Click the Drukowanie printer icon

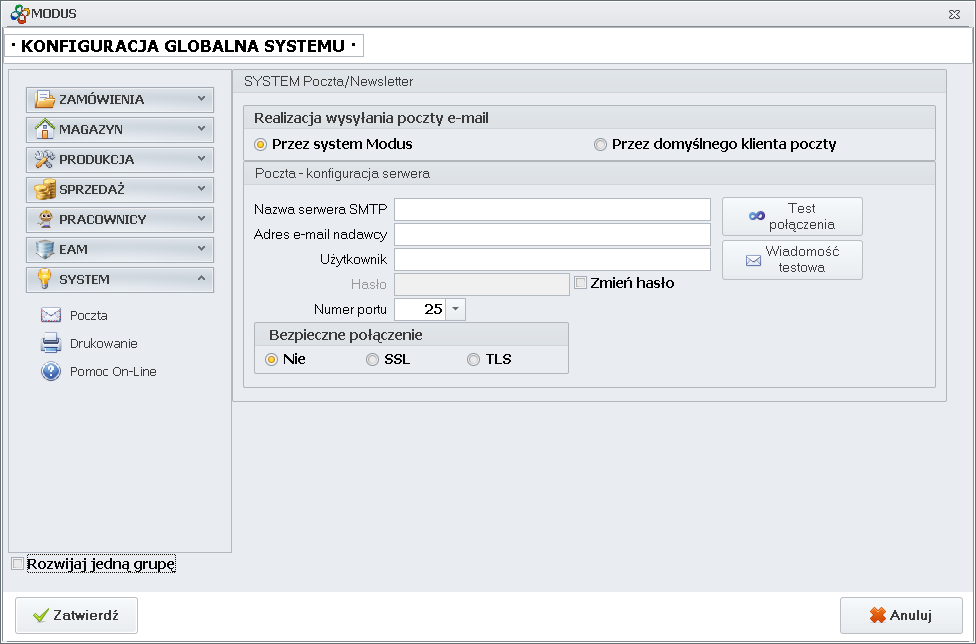51,343
